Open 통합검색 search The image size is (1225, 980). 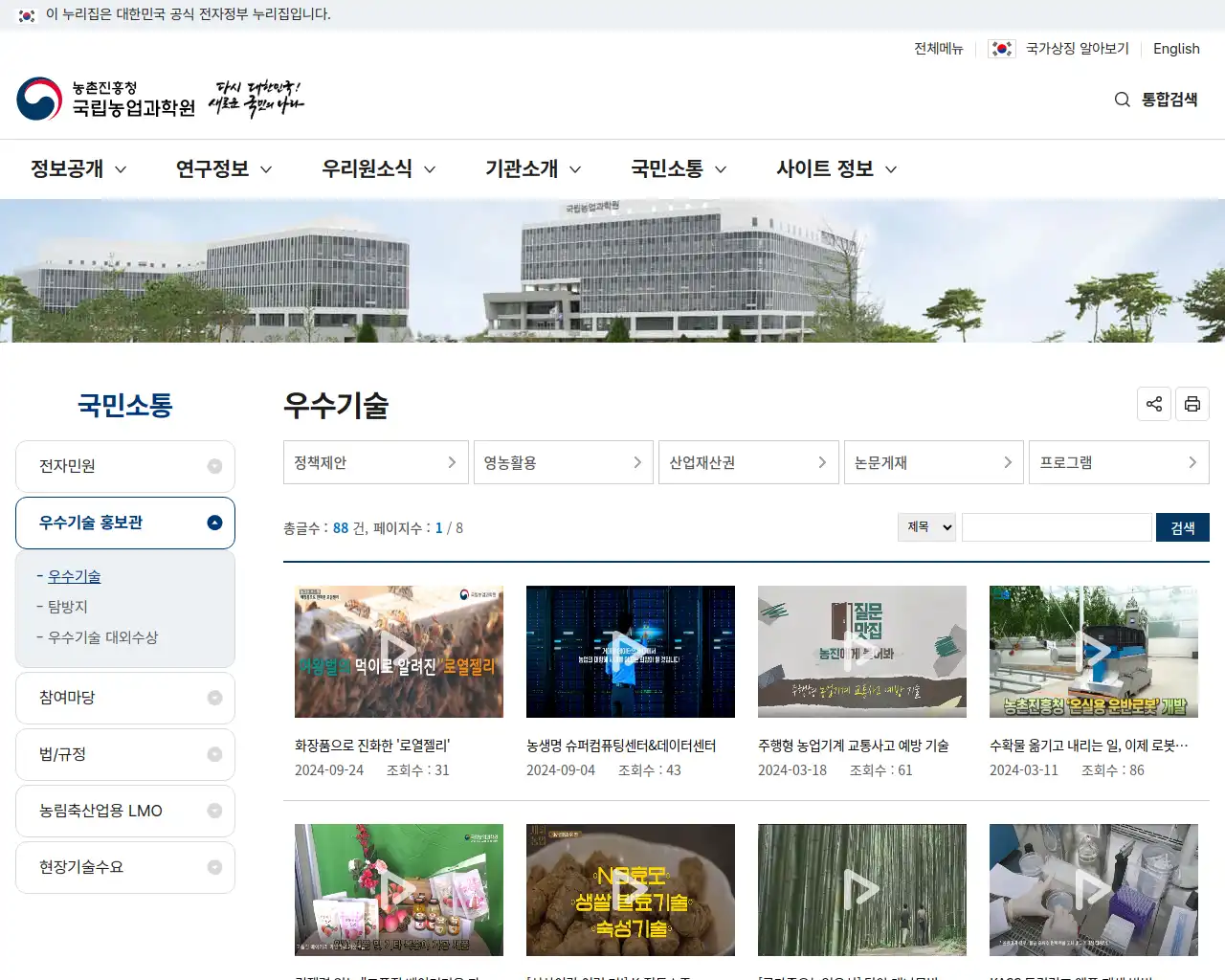tap(1156, 100)
